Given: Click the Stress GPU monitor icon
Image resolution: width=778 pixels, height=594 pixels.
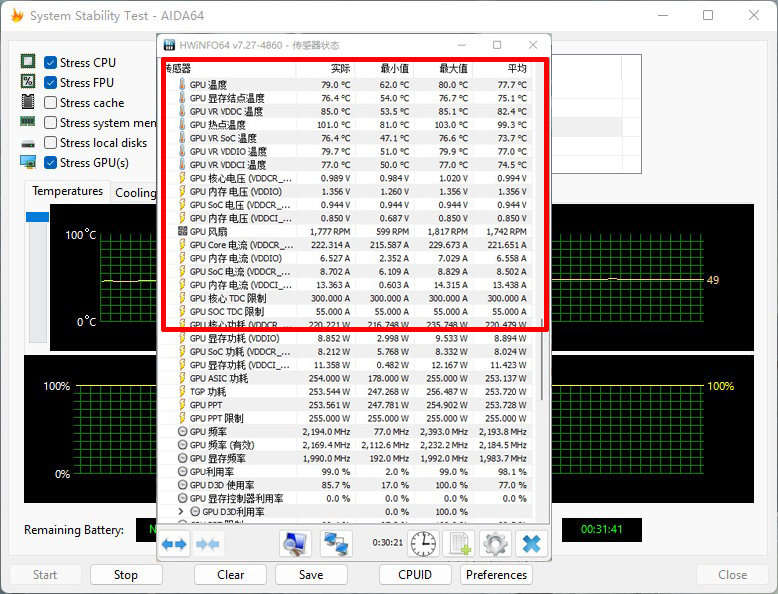Looking at the screenshot, I should tap(28, 162).
